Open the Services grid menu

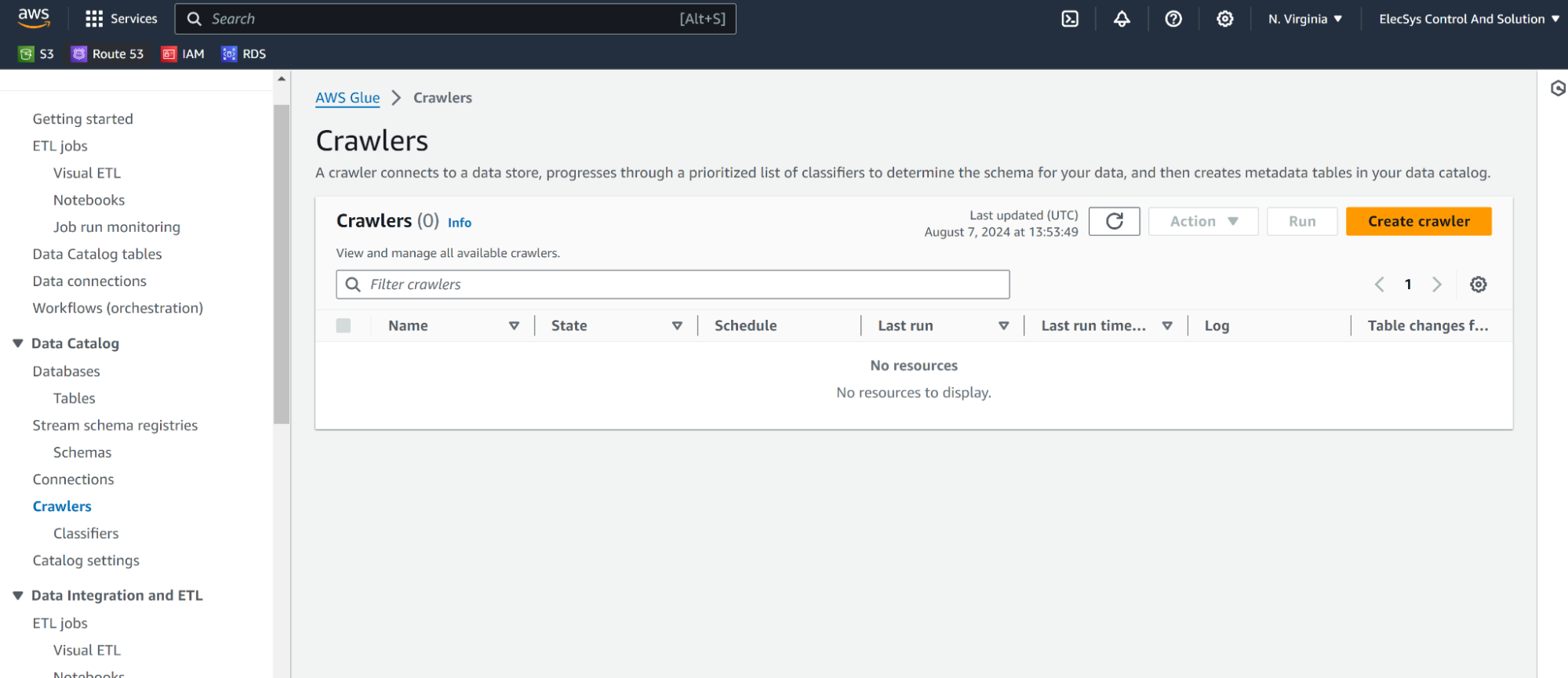[122, 19]
